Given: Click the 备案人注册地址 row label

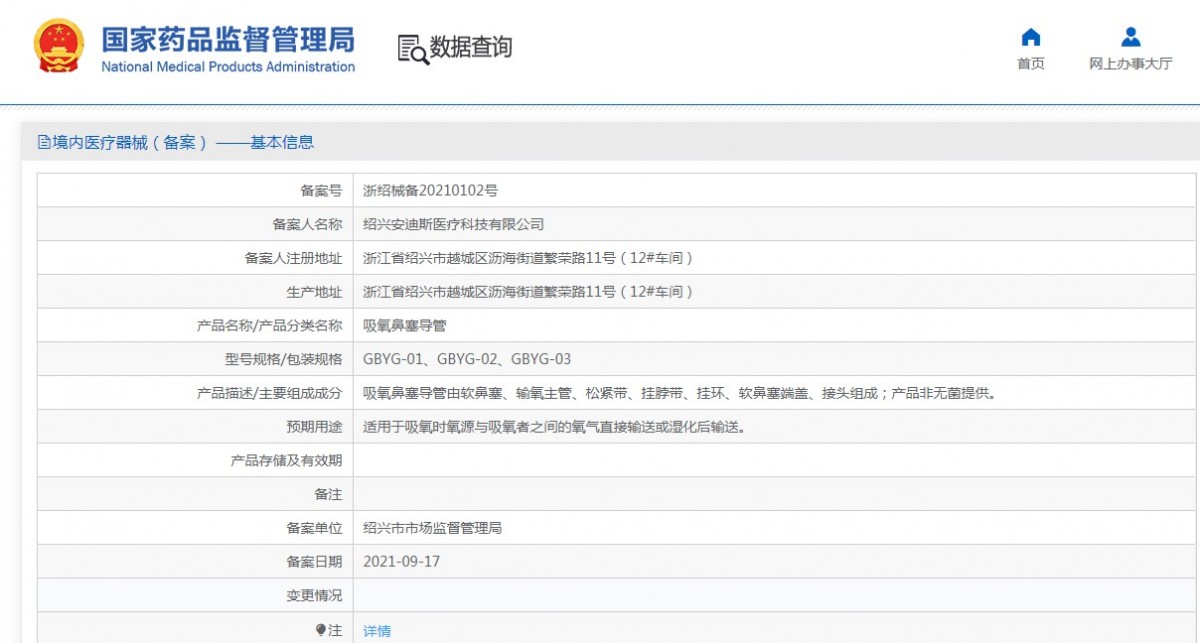Looking at the screenshot, I should [293, 258].
